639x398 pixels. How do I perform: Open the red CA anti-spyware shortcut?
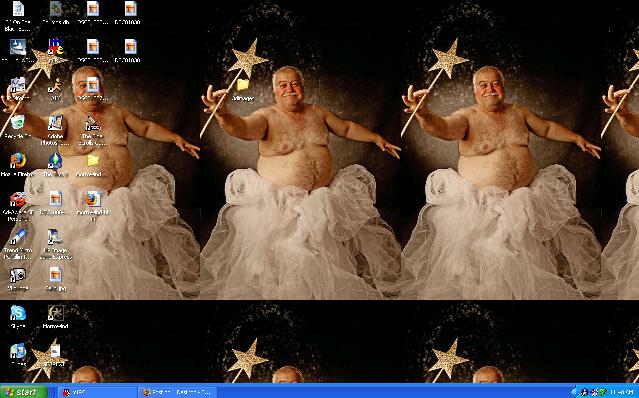pos(18,199)
